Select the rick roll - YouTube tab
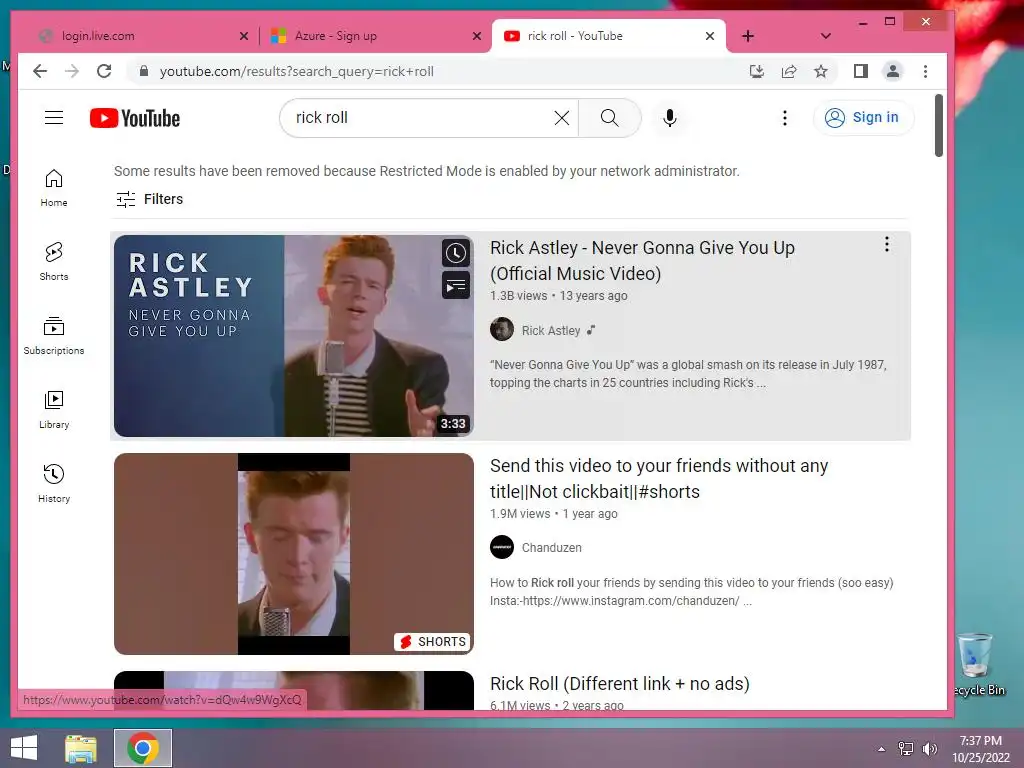Screen dimensions: 1024x768 607,36
